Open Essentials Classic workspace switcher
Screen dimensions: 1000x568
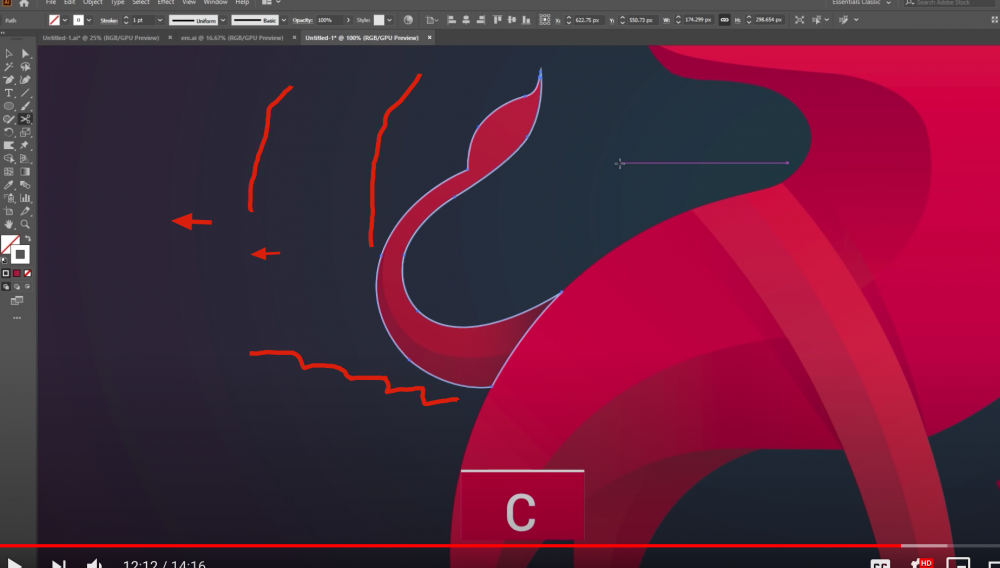point(862,3)
